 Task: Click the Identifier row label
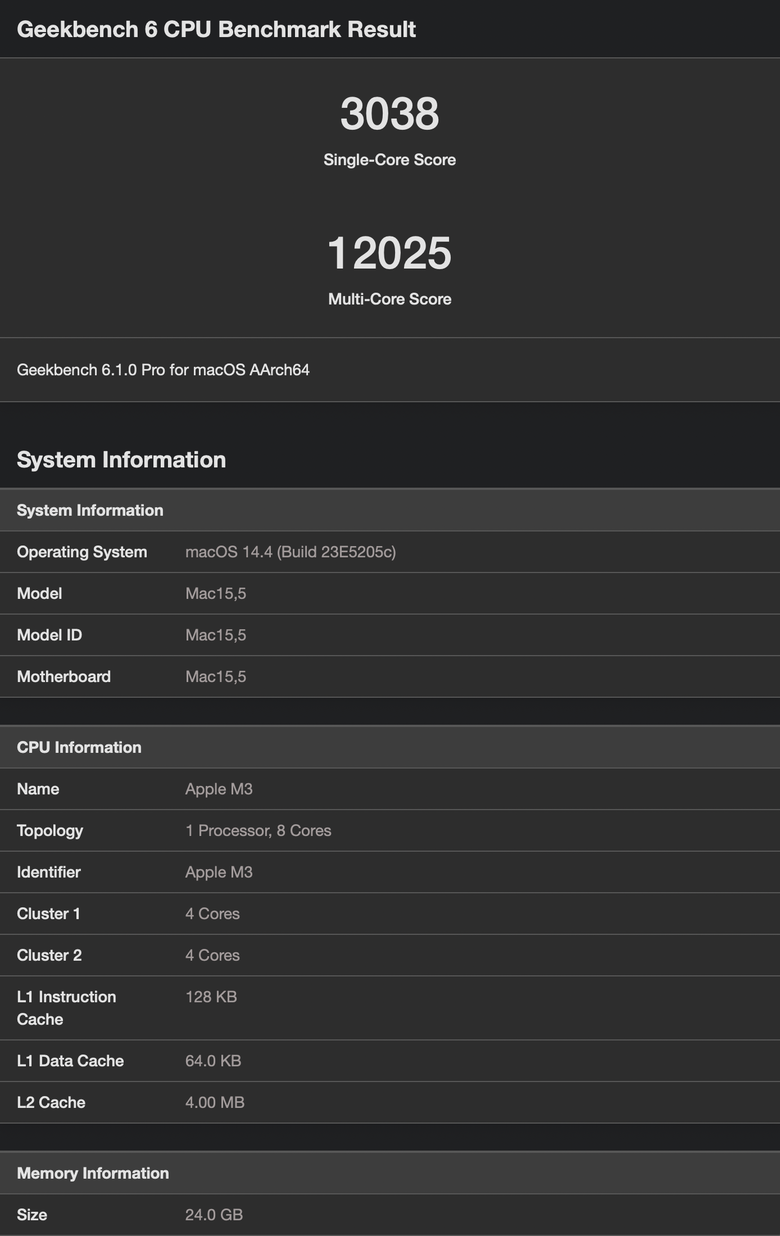click(49, 872)
